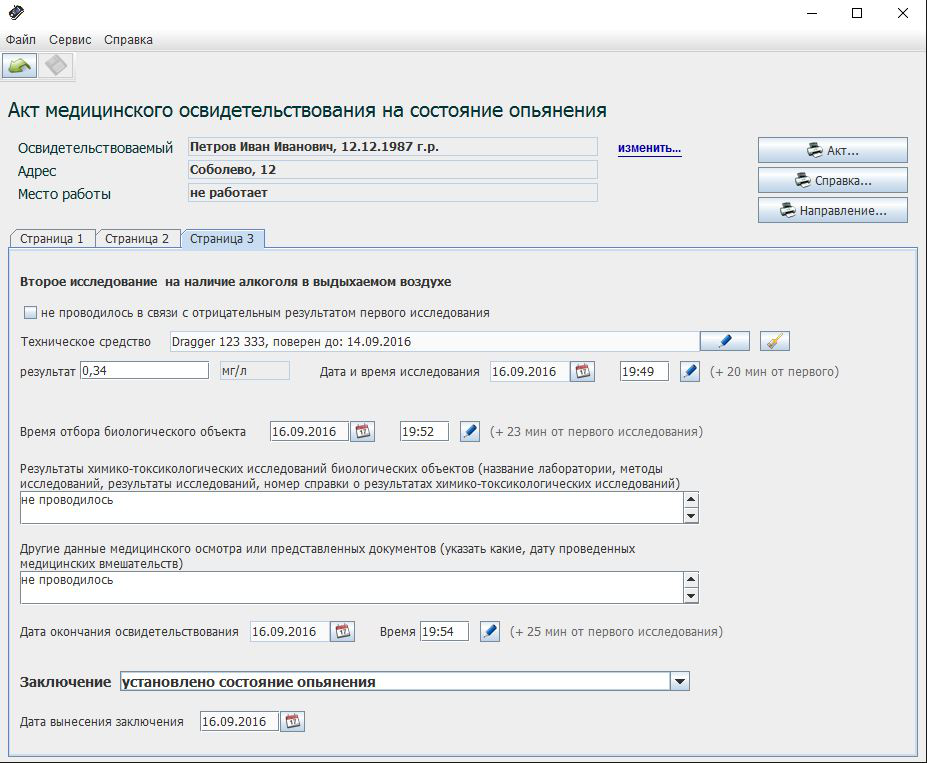
Task: Open calendar for examination end date
Action: pos(343,632)
